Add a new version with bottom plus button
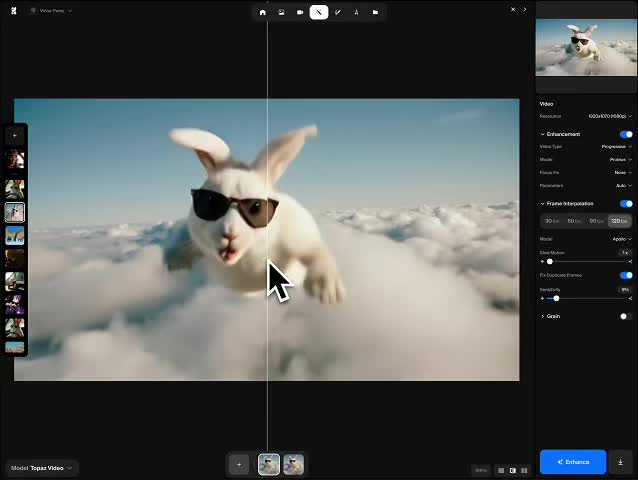Screen dimensions: 638x480 click(x=239, y=464)
